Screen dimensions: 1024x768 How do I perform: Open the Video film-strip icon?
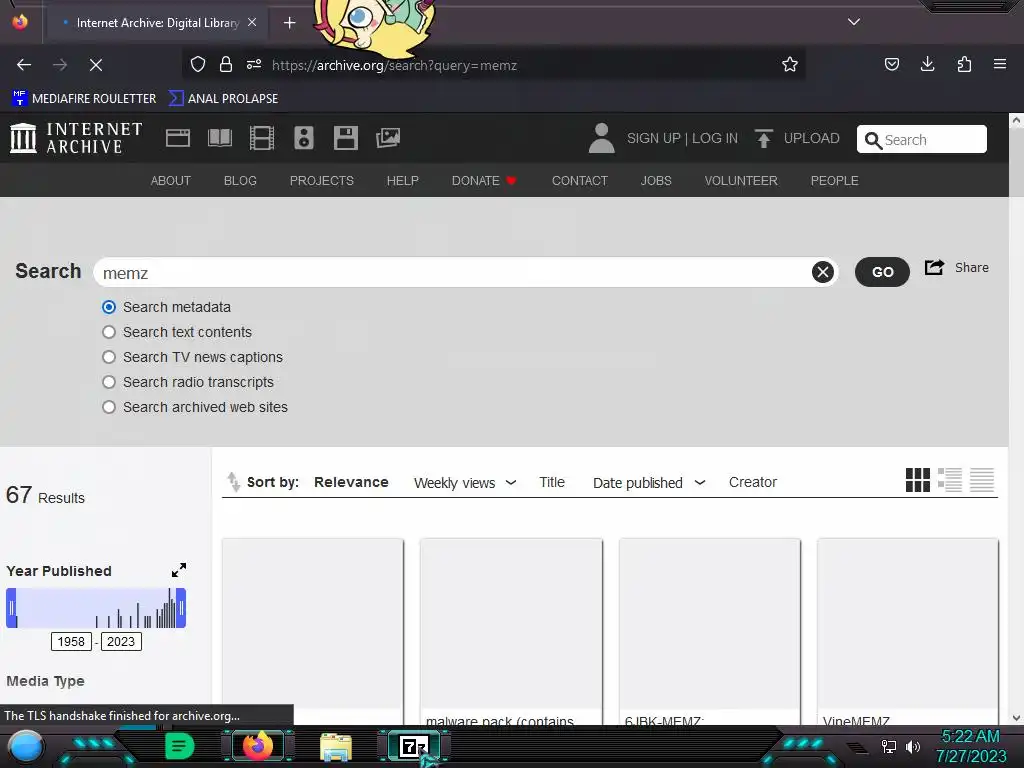[x=262, y=138]
